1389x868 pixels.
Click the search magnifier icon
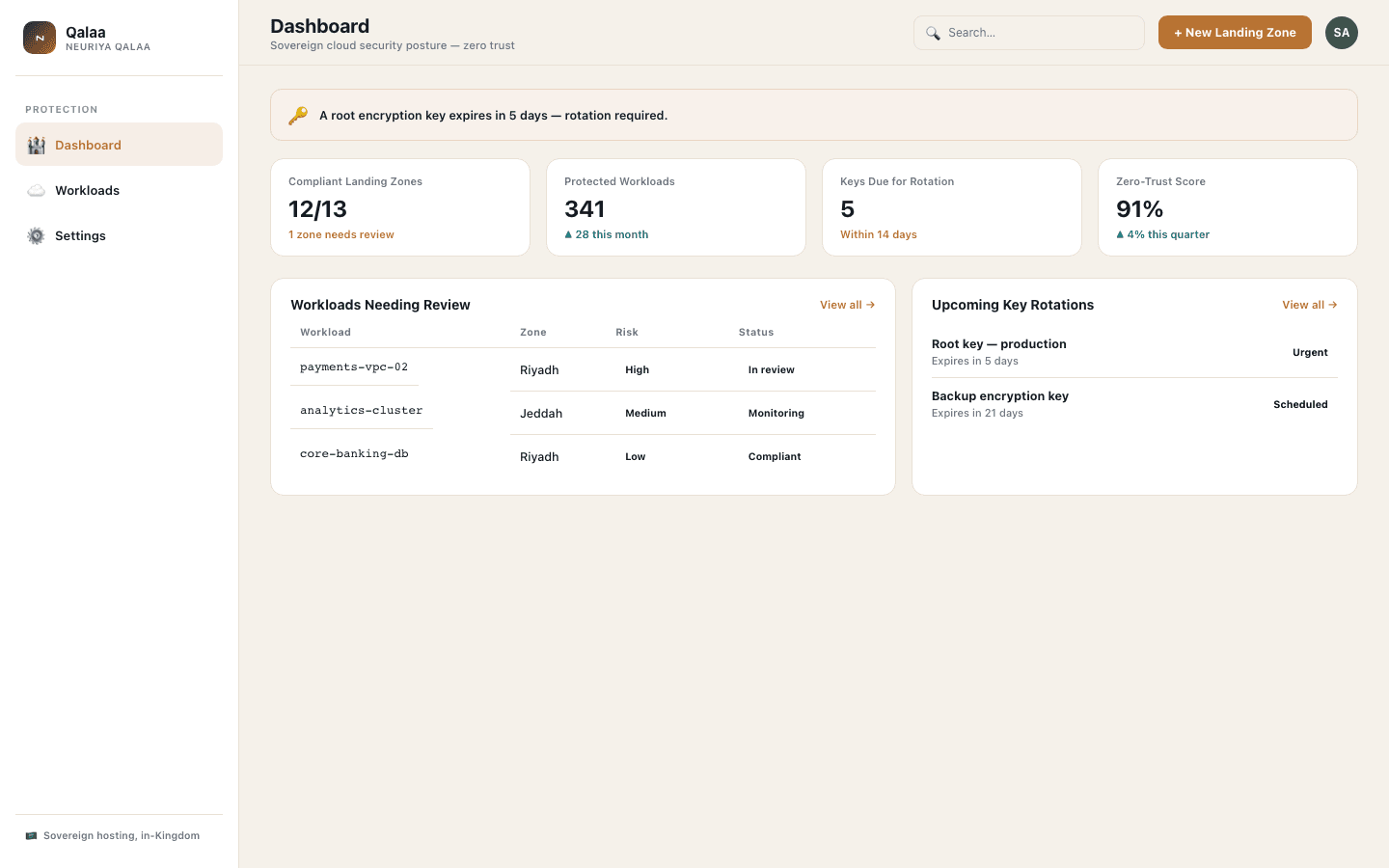click(x=933, y=33)
